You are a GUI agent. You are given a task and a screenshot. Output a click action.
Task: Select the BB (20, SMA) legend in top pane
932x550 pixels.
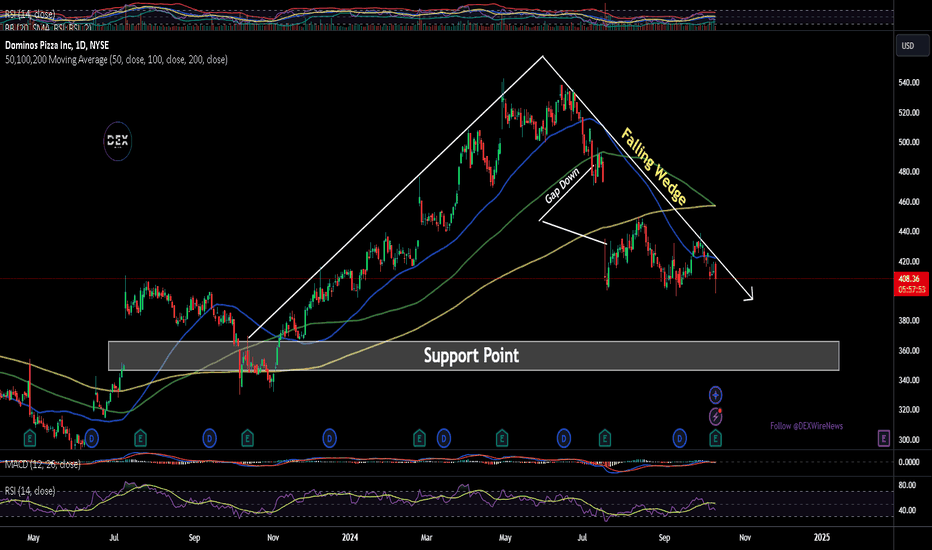49,27
